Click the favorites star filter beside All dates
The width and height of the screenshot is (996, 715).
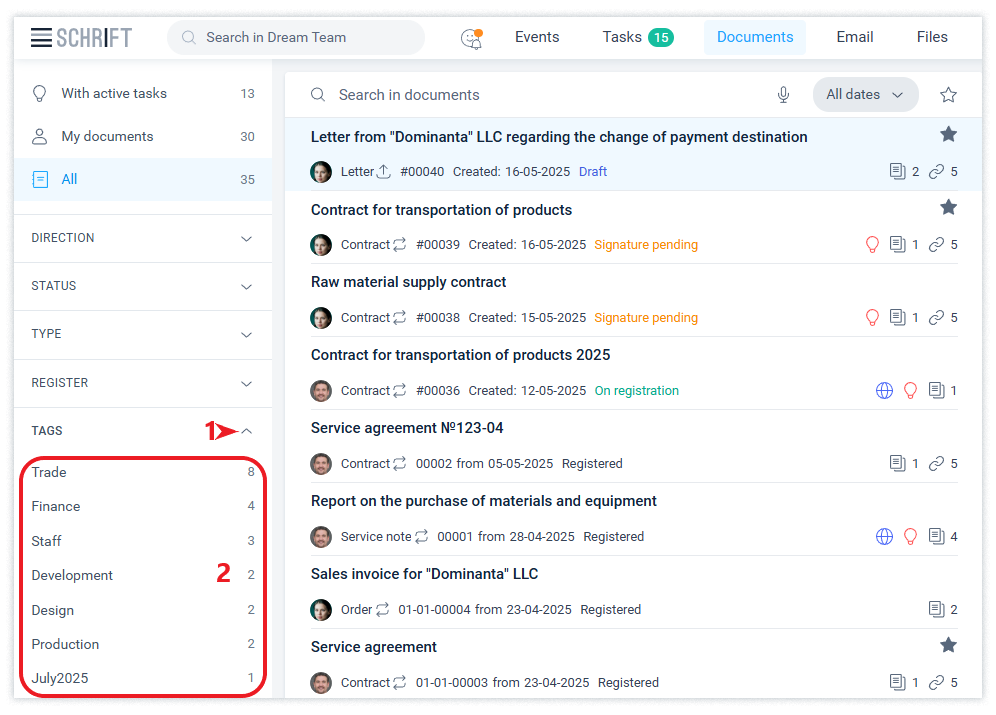click(948, 95)
